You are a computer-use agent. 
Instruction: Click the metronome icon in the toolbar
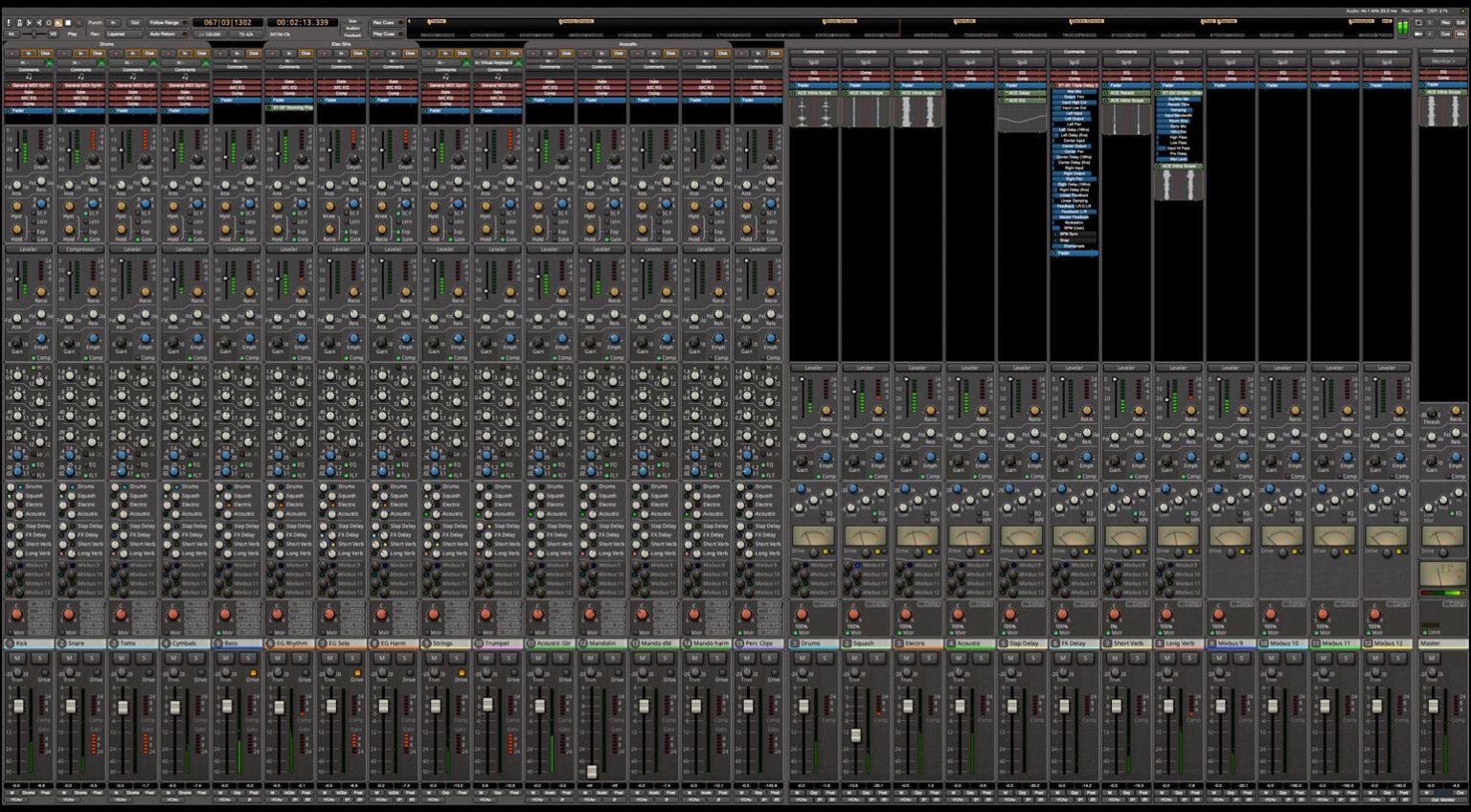[19, 23]
